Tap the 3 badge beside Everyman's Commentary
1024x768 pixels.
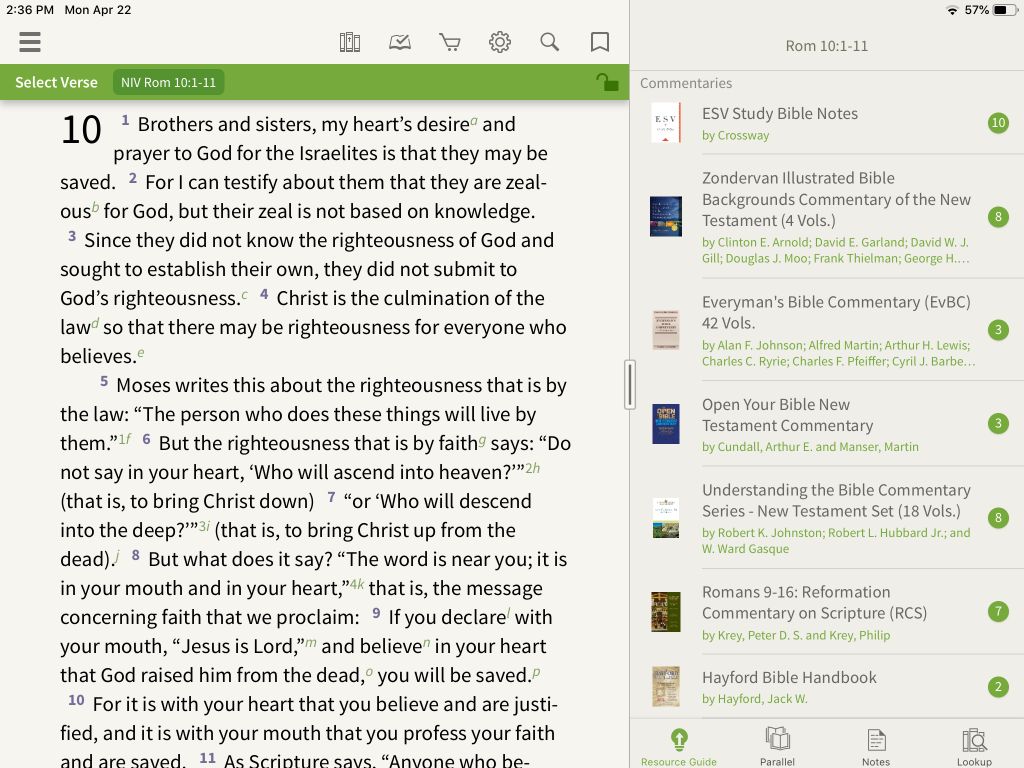pyautogui.click(x=998, y=330)
